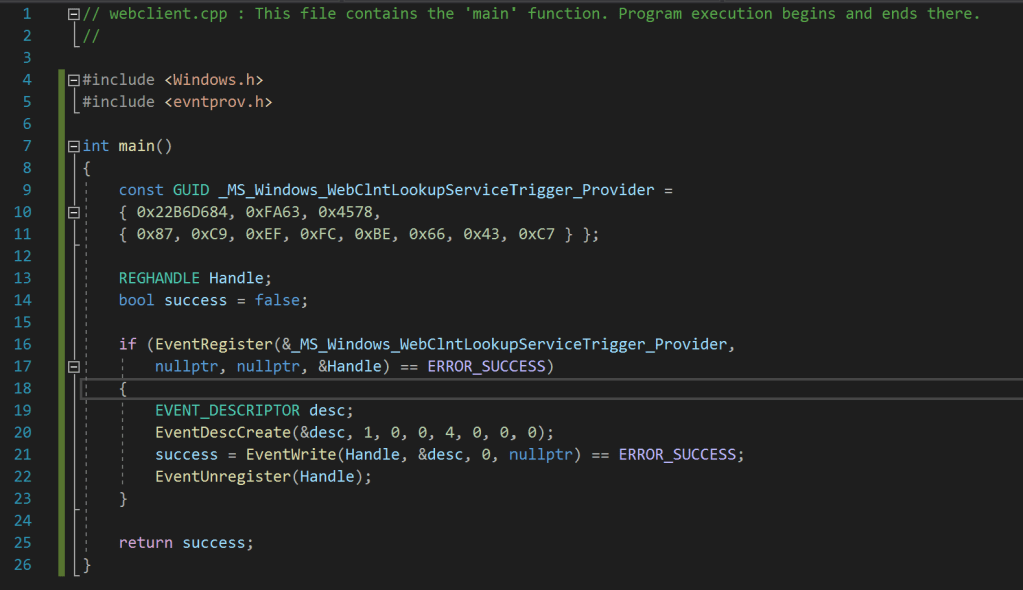This screenshot has height=590, width=1023.
Task: Collapse the EventRegister if-statement block
Action: (x=73, y=367)
